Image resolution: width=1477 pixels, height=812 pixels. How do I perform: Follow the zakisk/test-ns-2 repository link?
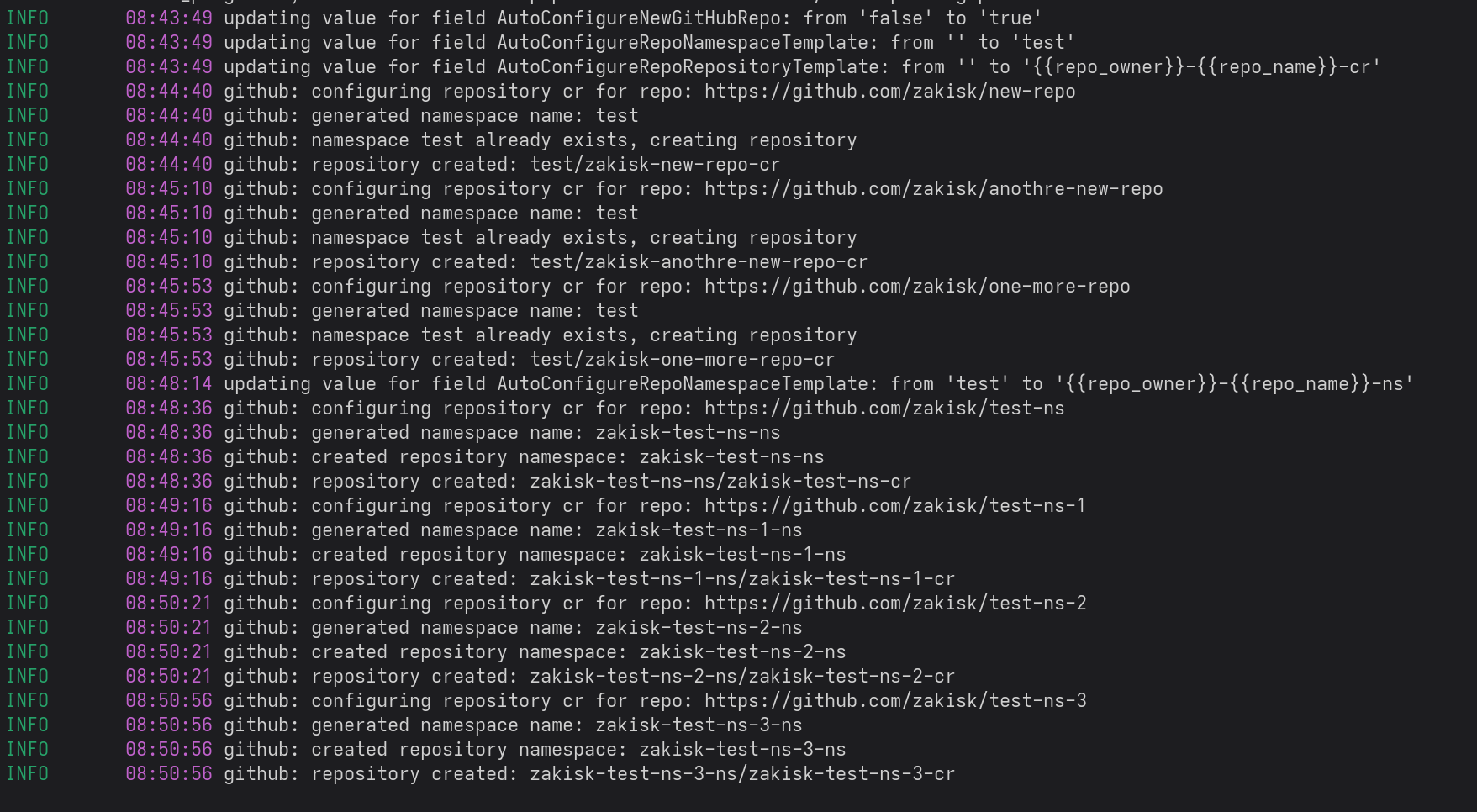coord(895,604)
